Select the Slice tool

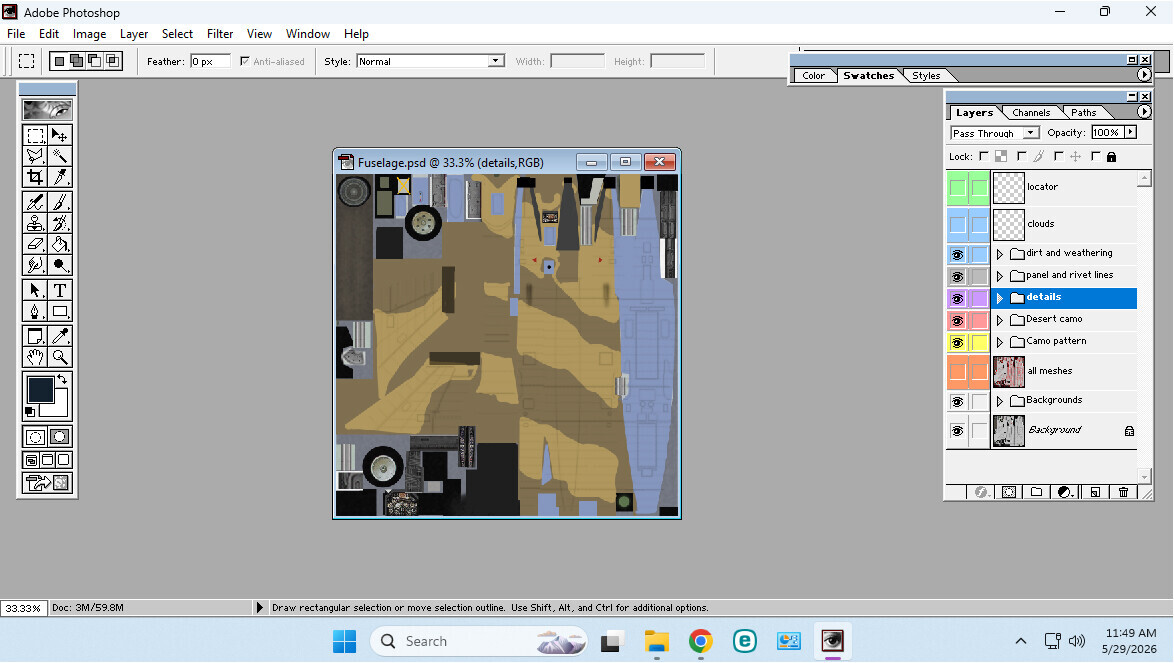point(60,177)
